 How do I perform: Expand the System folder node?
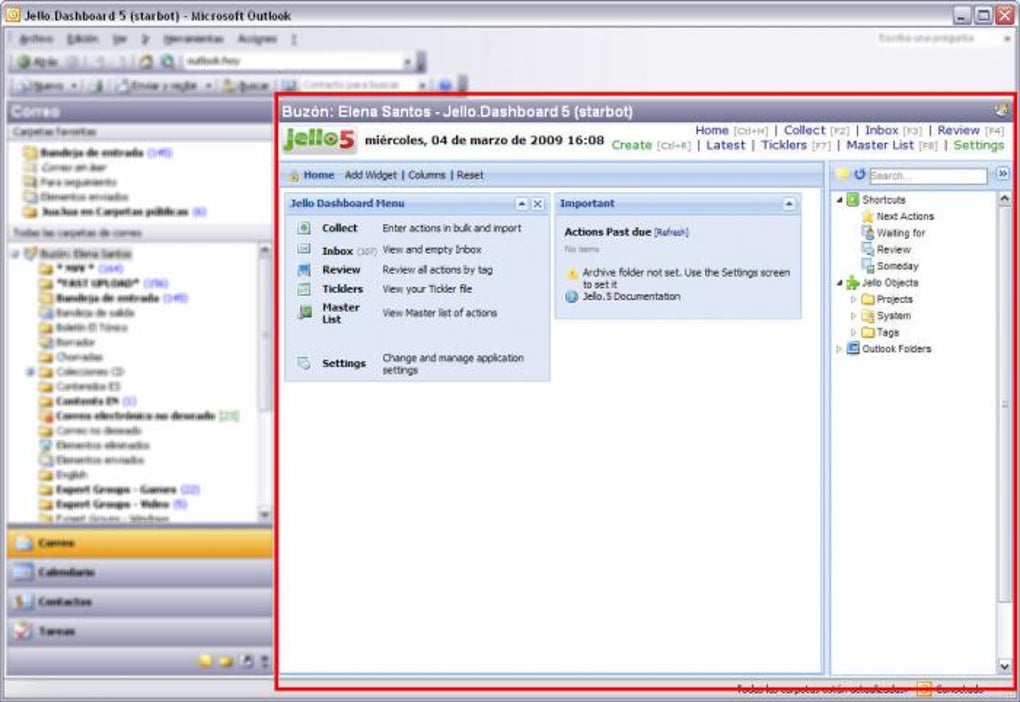point(853,316)
